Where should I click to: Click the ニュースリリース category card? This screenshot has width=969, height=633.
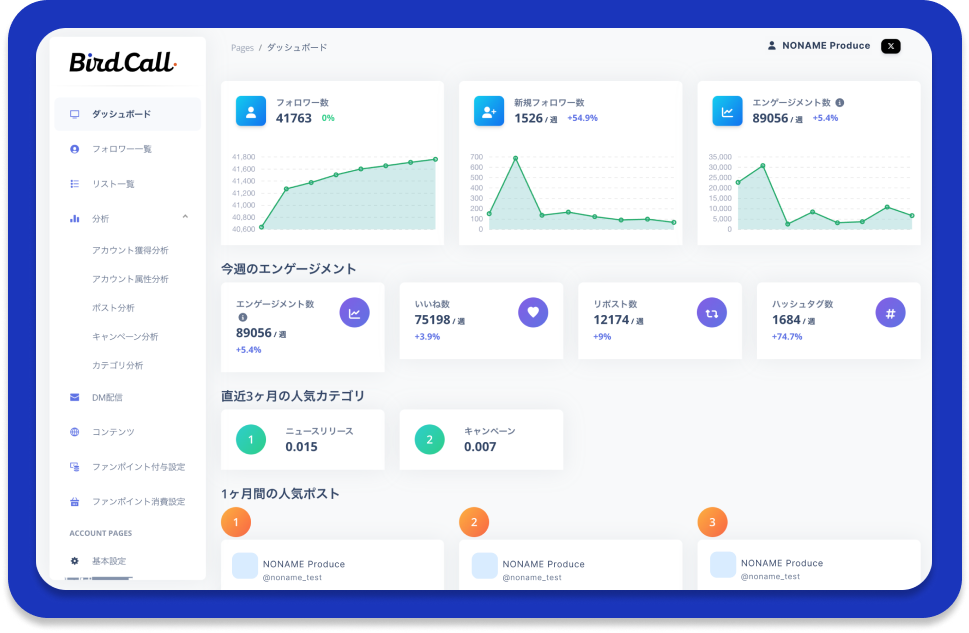(302, 439)
